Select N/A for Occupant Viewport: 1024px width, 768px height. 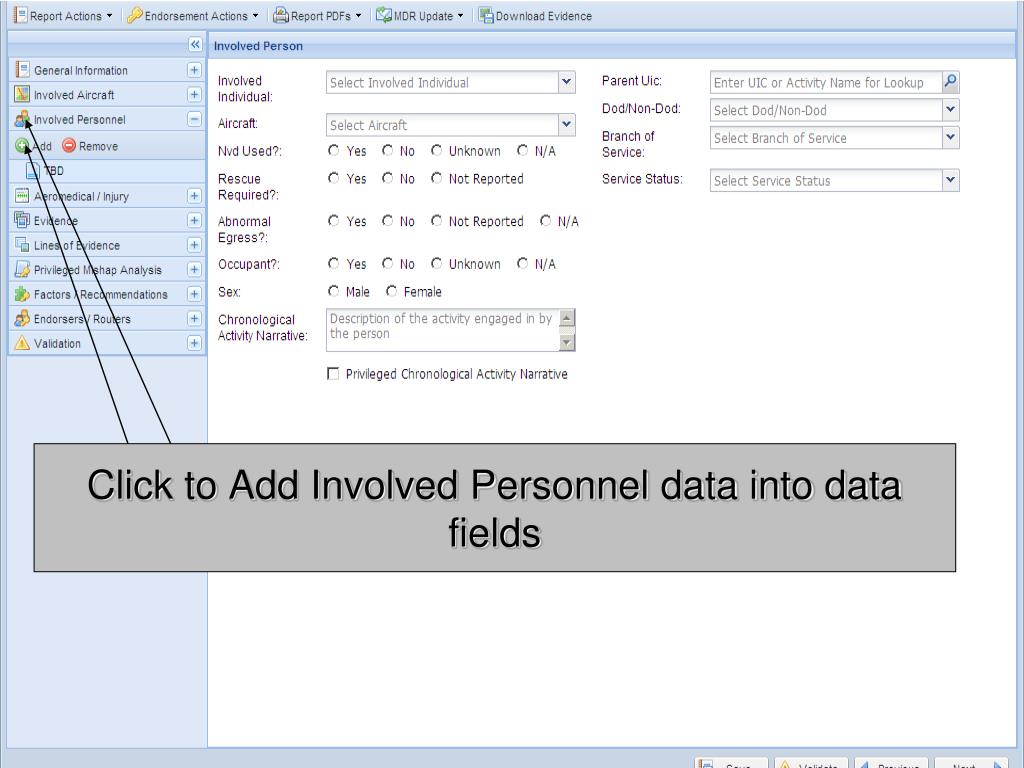(x=522, y=263)
